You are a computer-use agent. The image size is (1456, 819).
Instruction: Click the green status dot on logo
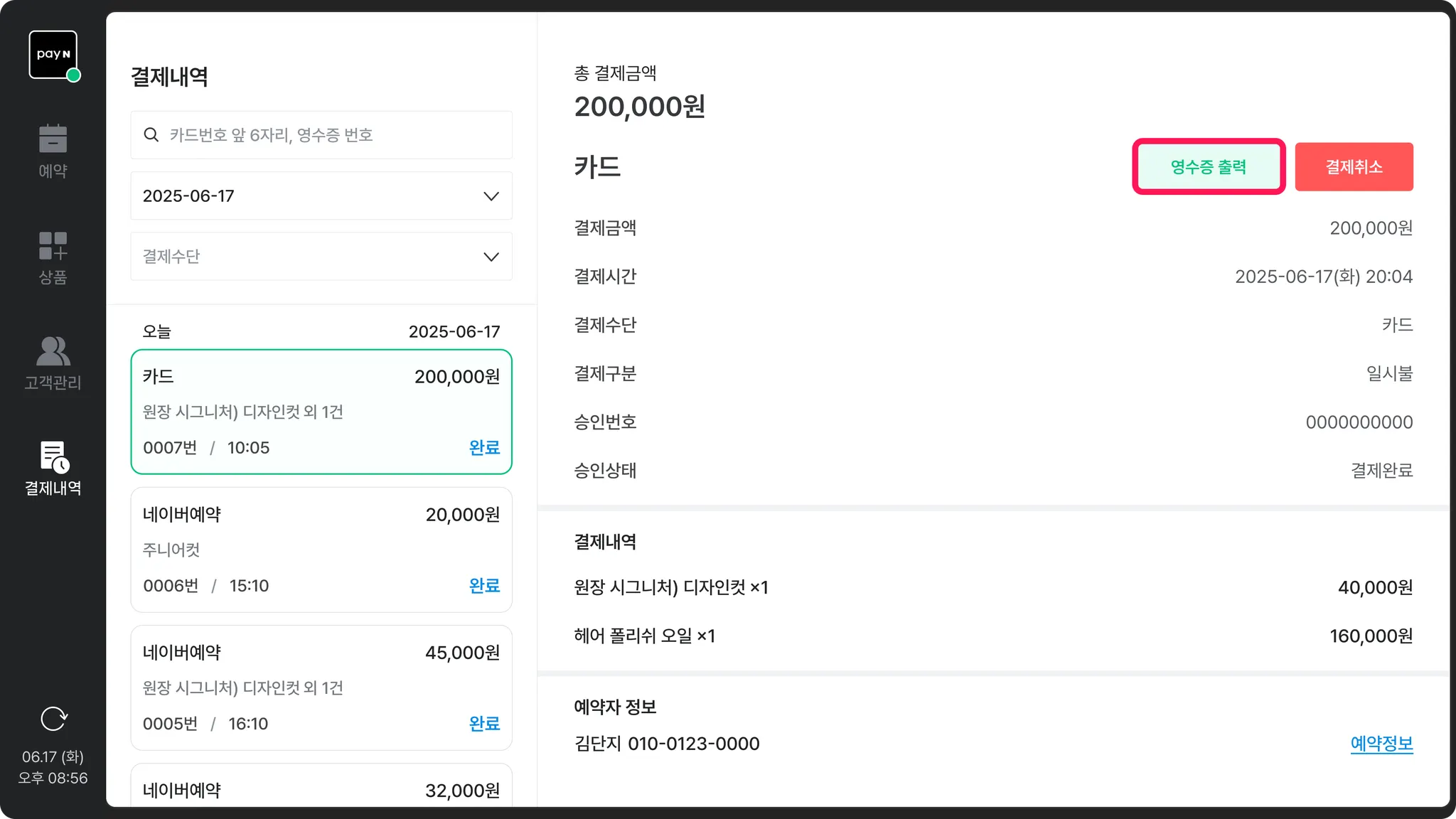[x=73, y=75]
